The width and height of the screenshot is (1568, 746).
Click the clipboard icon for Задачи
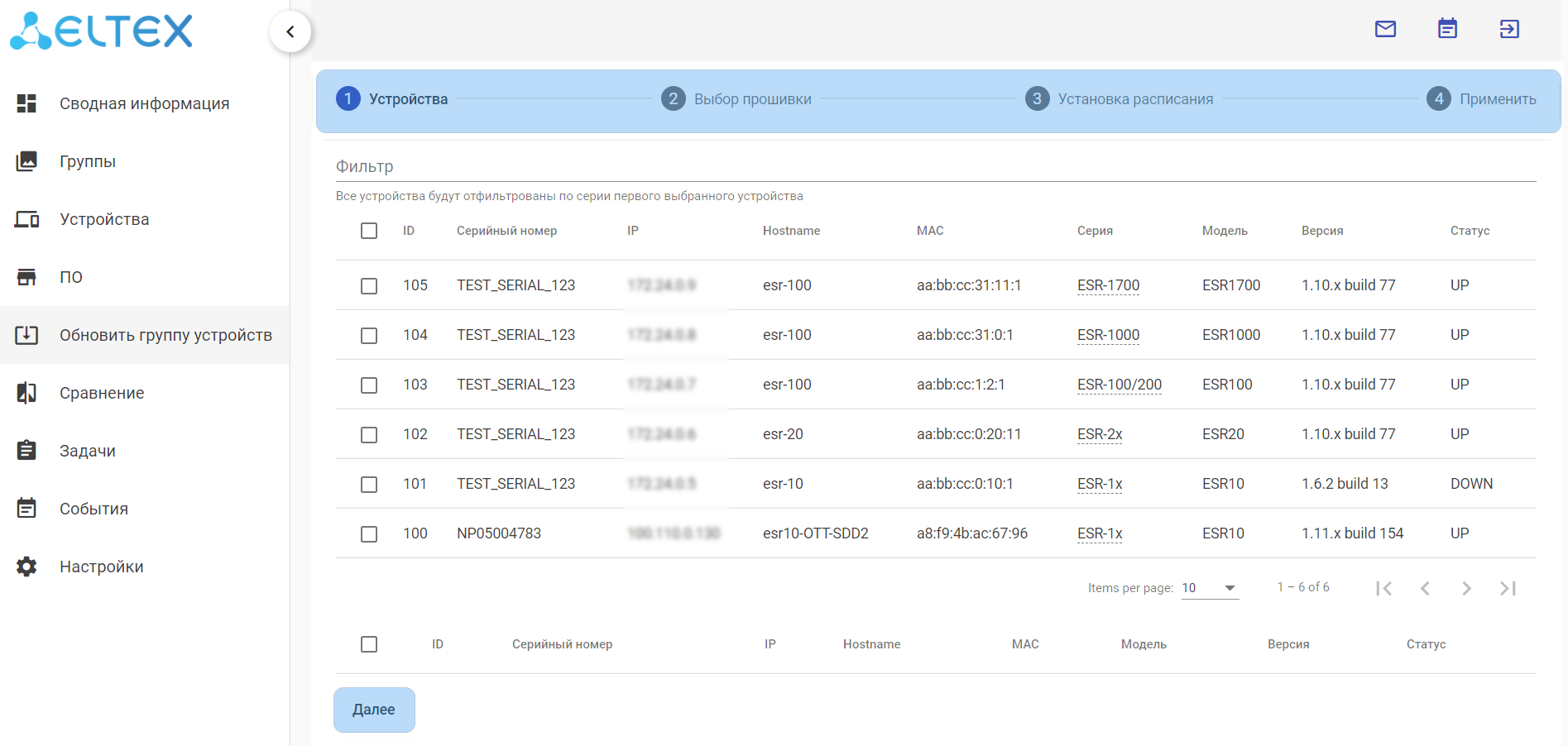click(x=26, y=451)
